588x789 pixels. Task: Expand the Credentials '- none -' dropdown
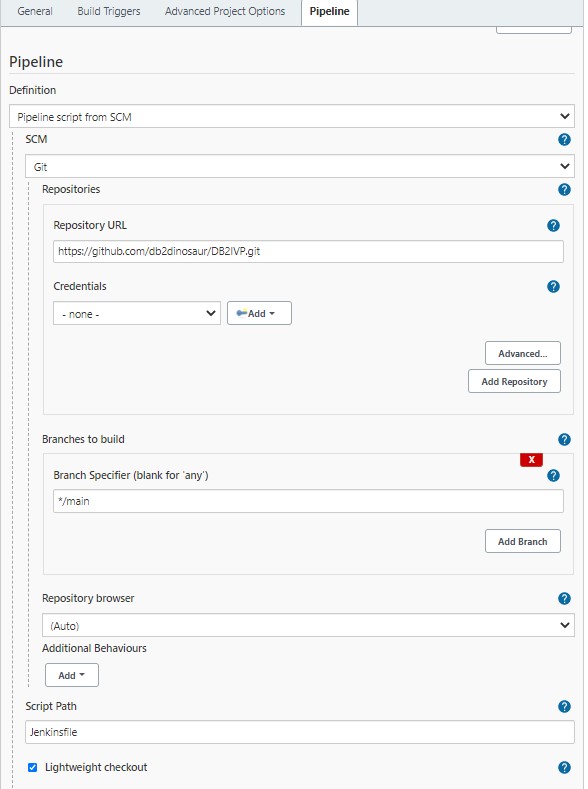pos(137,313)
